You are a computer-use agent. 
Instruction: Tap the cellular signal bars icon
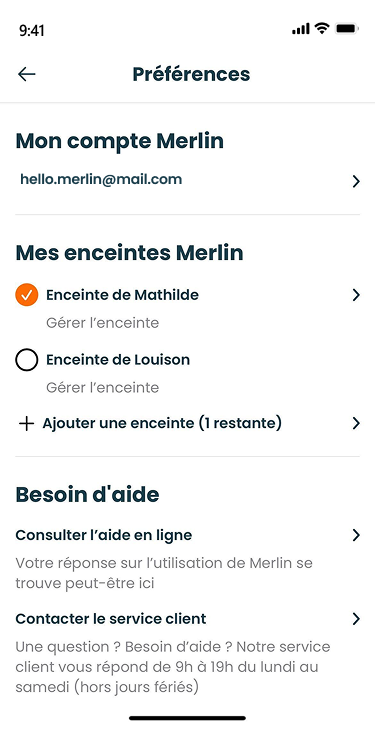tap(301, 29)
